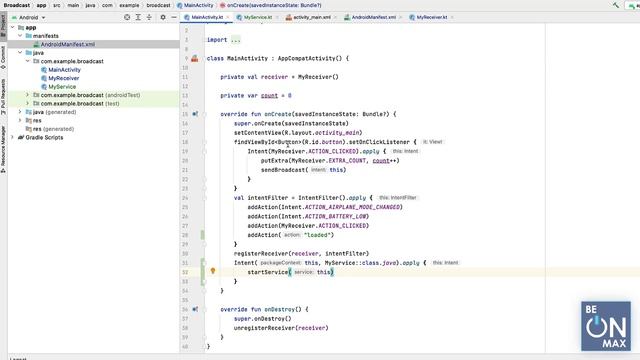
Task: Click the Expand All icon in Project panel
Action: point(138,17)
